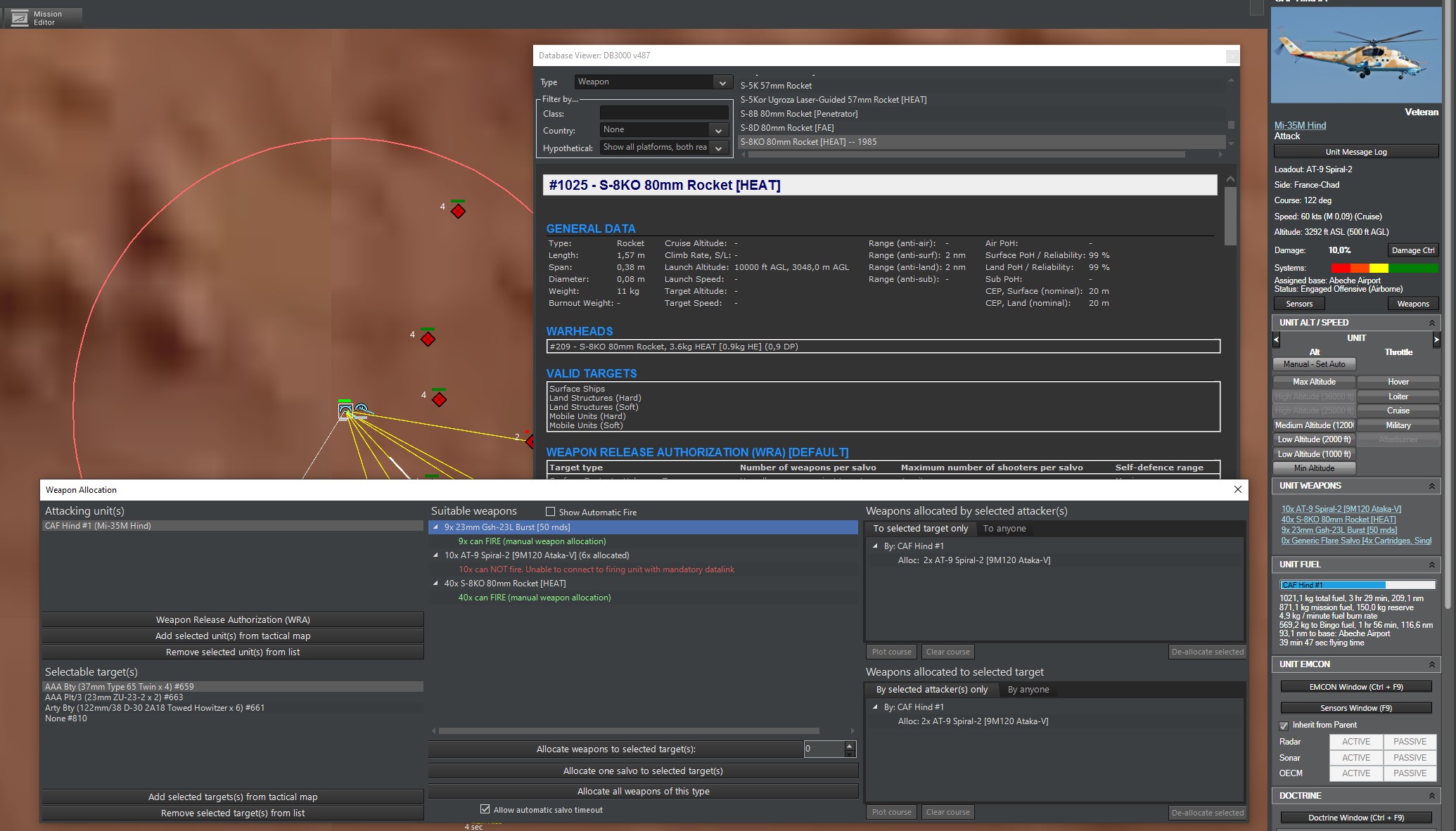This screenshot has height=831, width=1456.
Task: Click left arrow beside UNIT label
Action: coord(1277,339)
